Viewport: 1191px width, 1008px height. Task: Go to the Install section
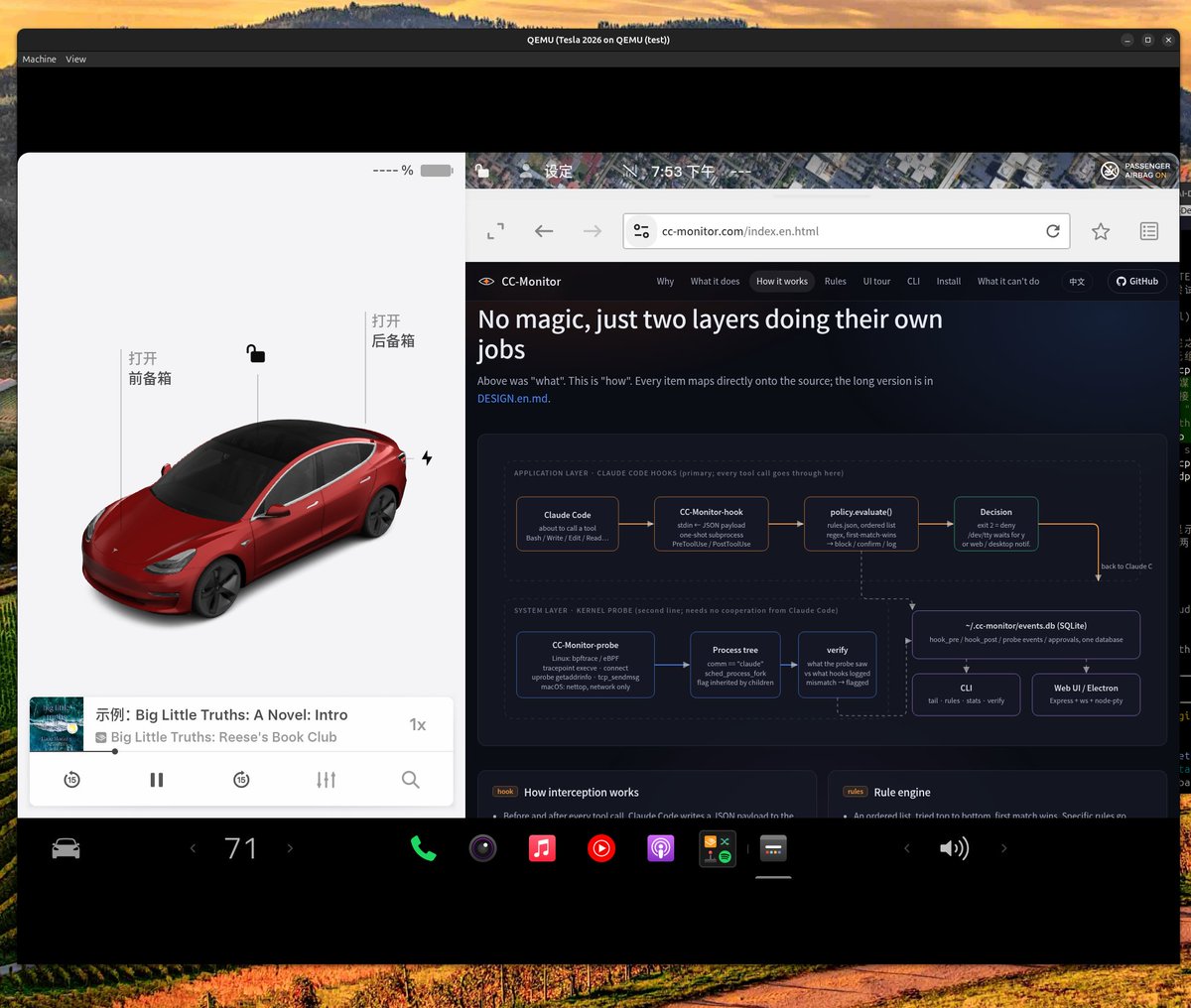coord(949,282)
